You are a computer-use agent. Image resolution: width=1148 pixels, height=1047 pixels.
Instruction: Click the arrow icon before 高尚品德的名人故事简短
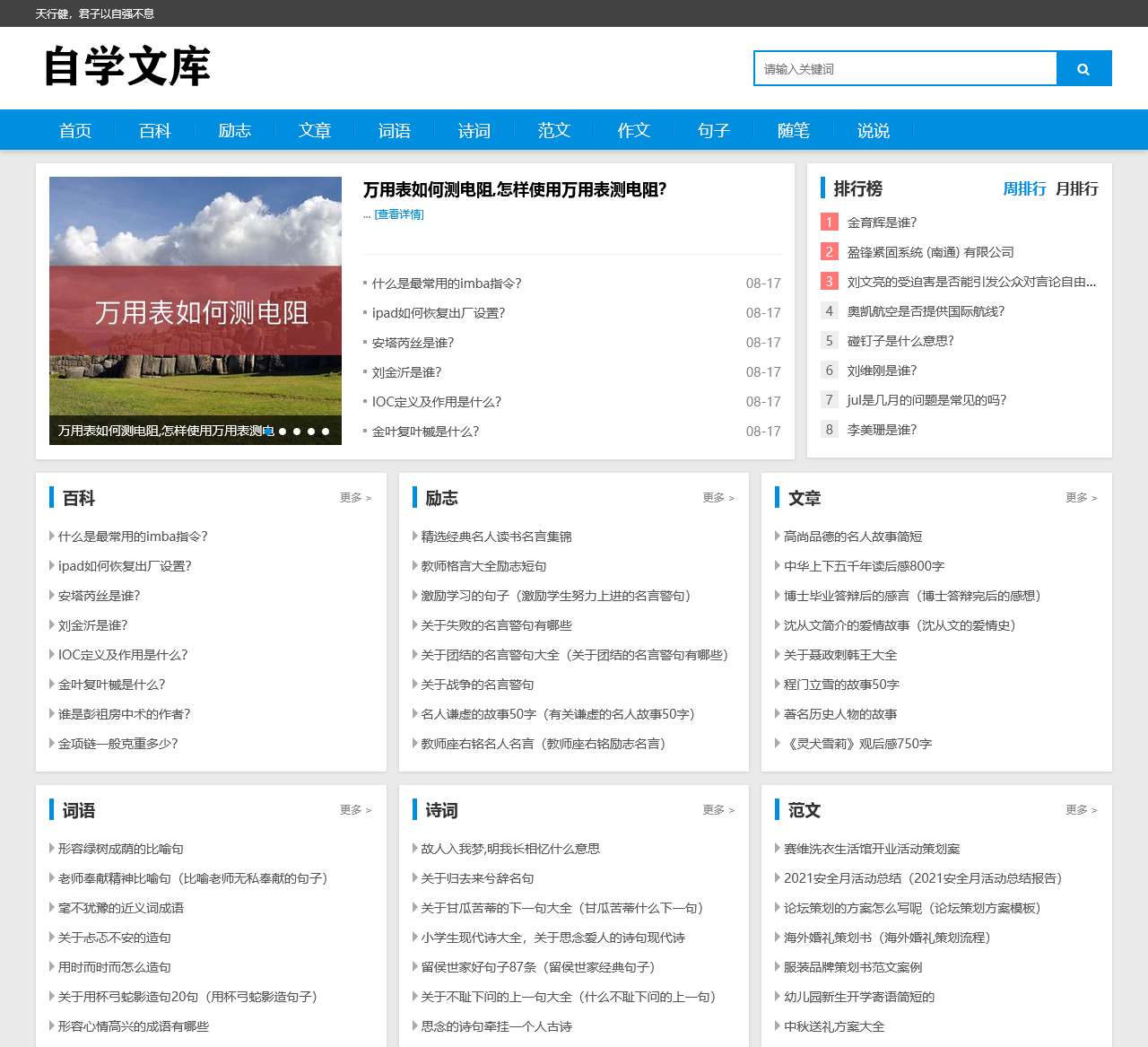(x=777, y=537)
